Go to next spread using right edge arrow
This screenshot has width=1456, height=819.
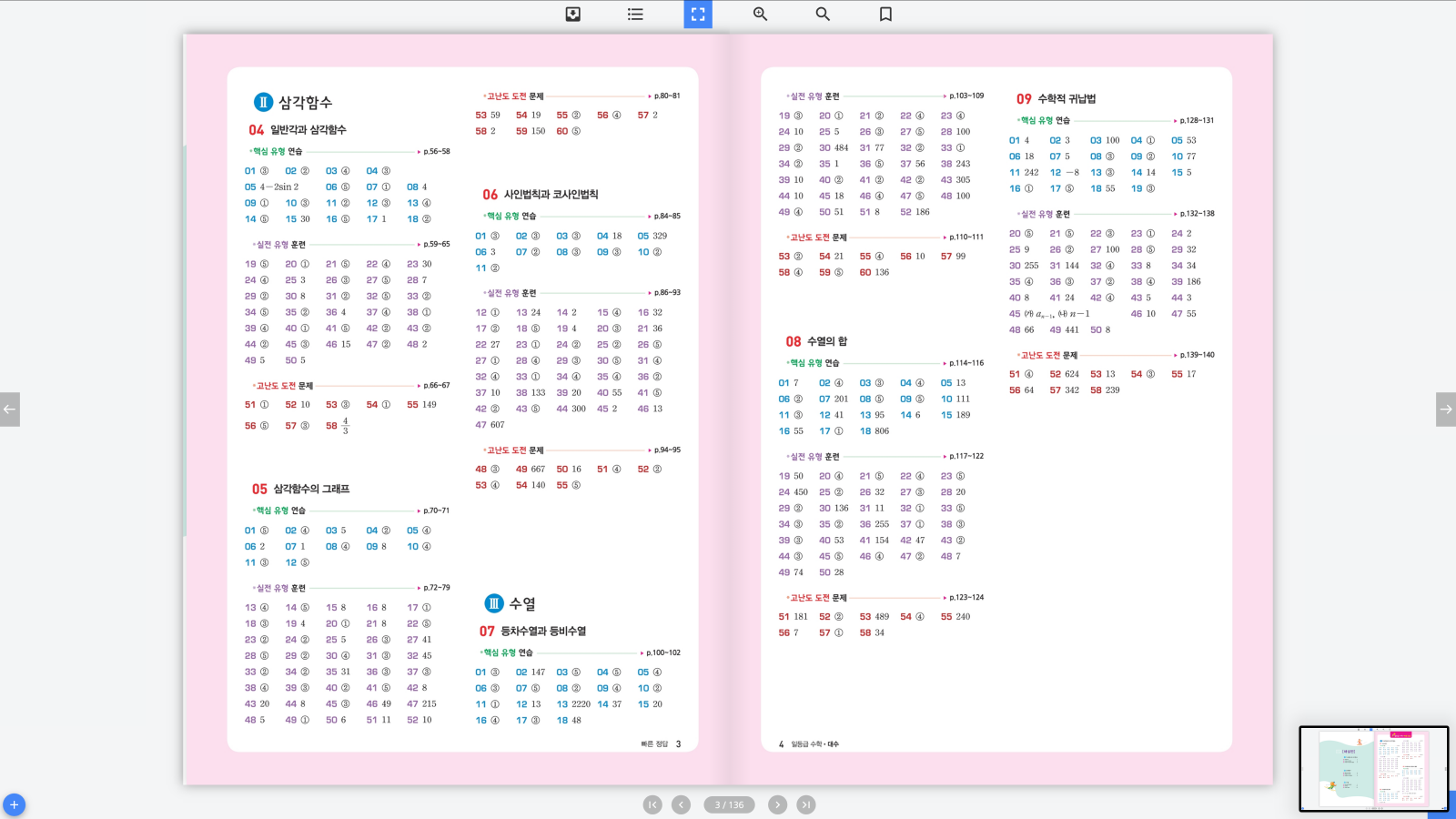click(1445, 409)
